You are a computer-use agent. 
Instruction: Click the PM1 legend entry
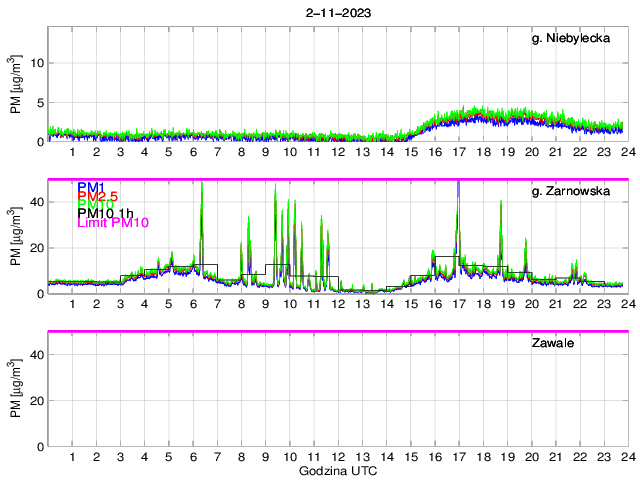(x=89, y=187)
